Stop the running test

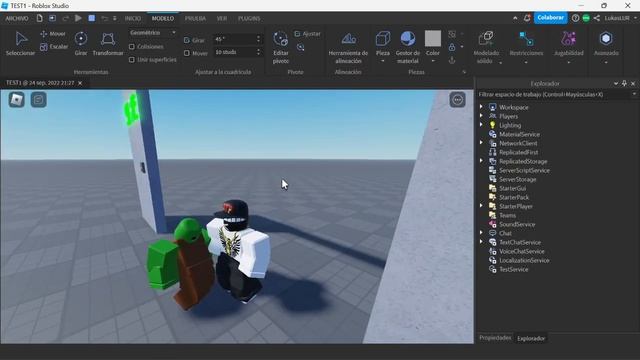(x=92, y=18)
